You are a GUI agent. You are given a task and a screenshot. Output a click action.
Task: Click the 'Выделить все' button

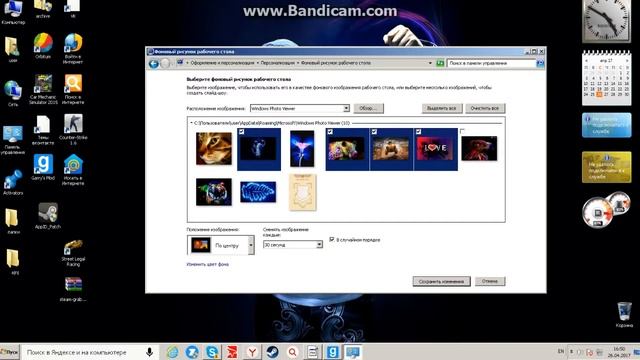(x=442, y=108)
